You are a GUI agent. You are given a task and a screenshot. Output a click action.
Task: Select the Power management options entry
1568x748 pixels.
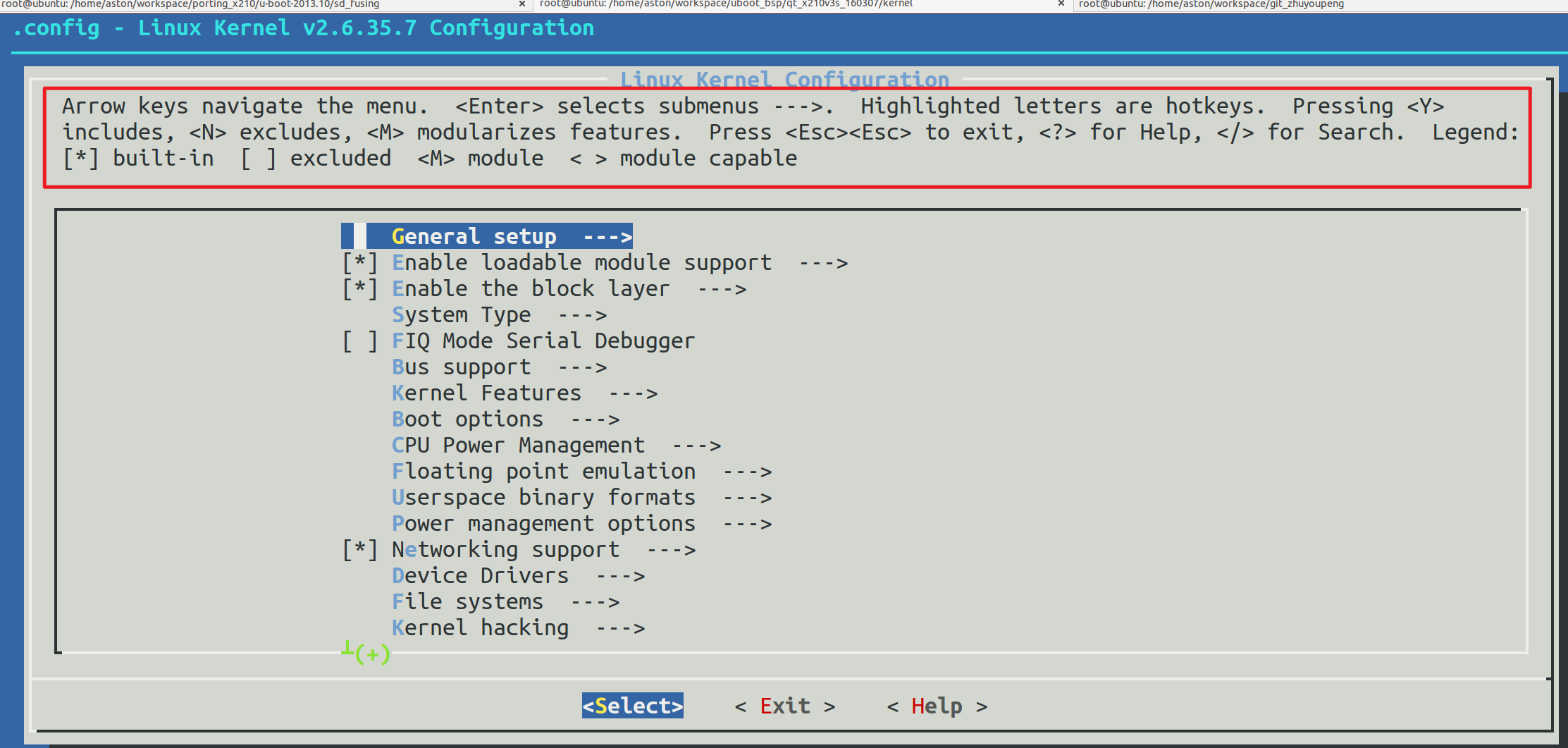582,523
